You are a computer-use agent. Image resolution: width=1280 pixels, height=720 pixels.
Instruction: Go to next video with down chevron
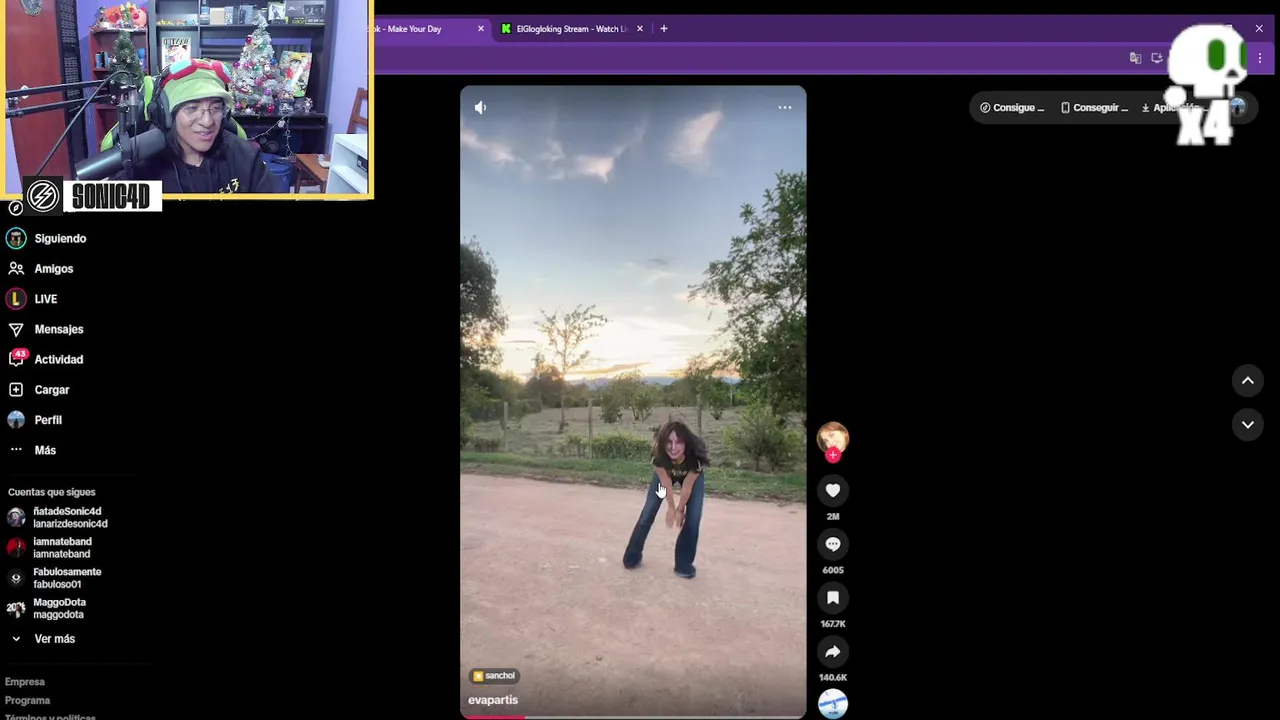[x=1248, y=424]
